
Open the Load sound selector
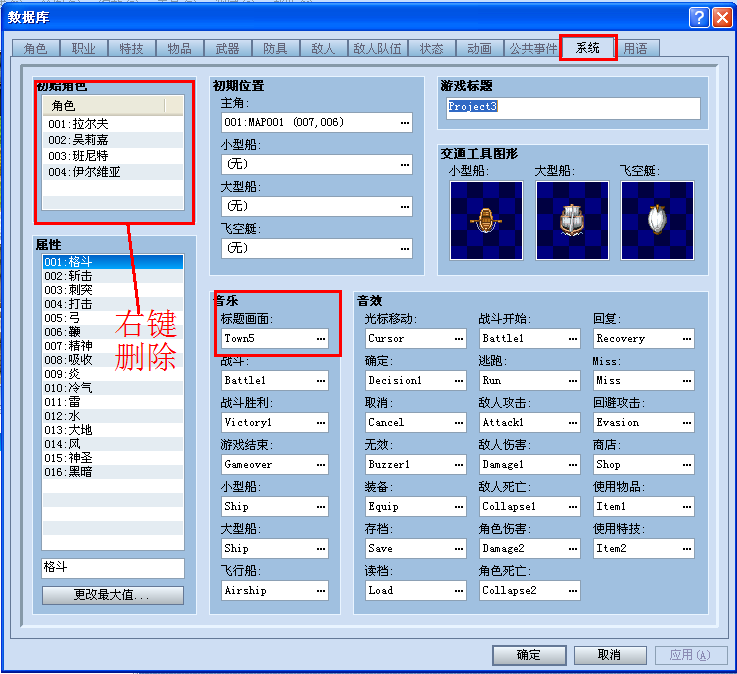(416, 590)
